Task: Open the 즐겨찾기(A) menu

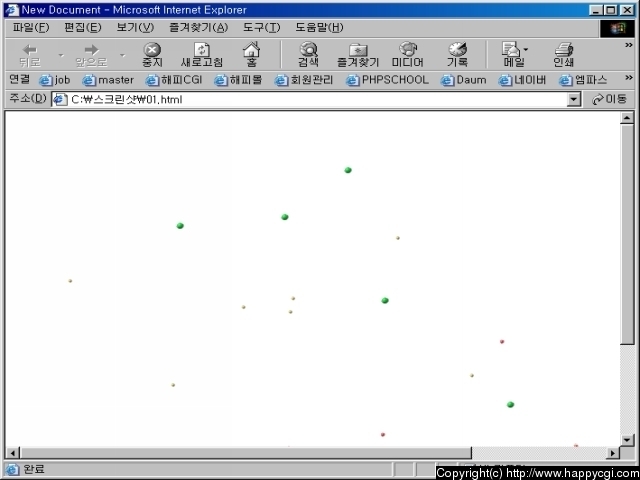Action: coord(198,28)
